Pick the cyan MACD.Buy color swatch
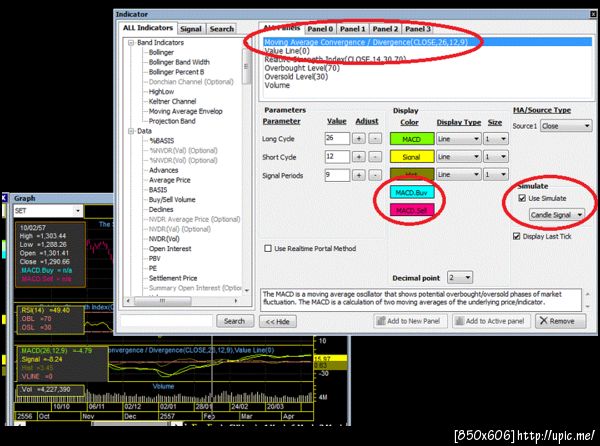 412,192
